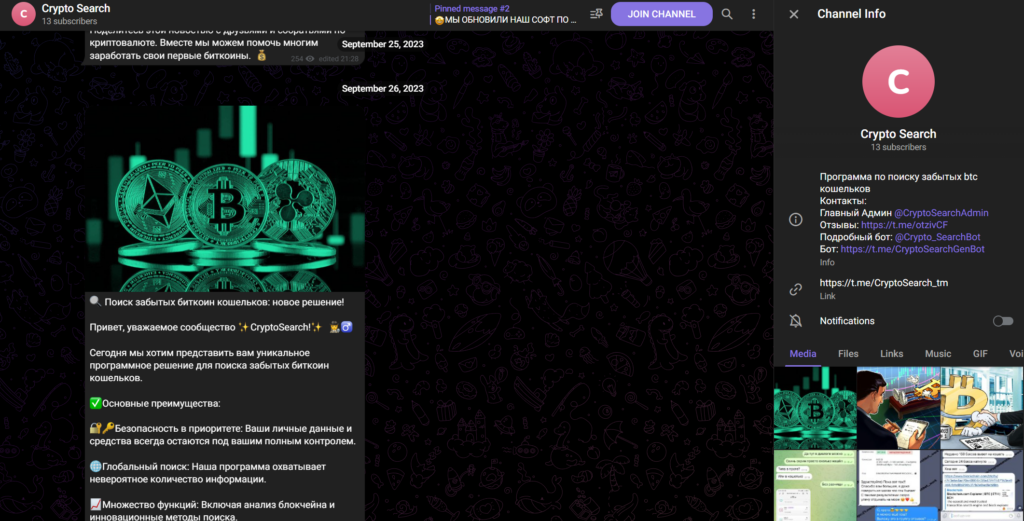Image resolution: width=1024 pixels, height=521 pixels.
Task: Switch to the Links tab
Action: pos(891,353)
